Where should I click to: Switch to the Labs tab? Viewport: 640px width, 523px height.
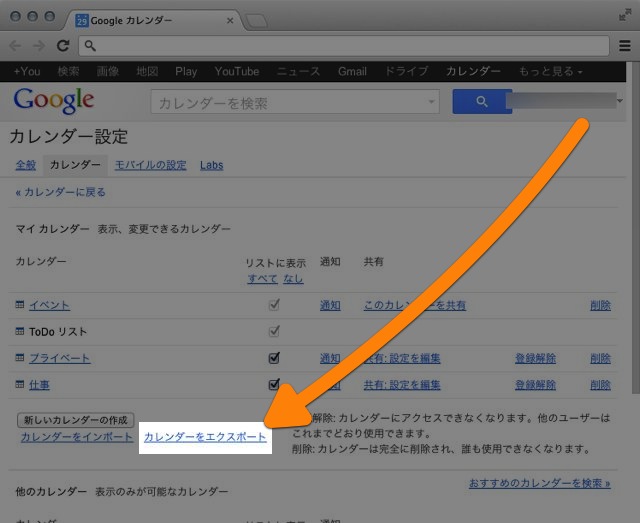click(x=211, y=165)
